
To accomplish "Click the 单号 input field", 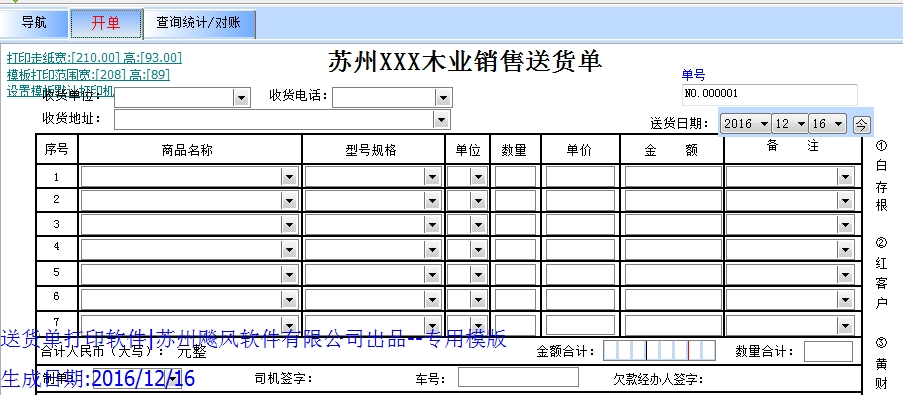I will pyautogui.click(x=769, y=94).
